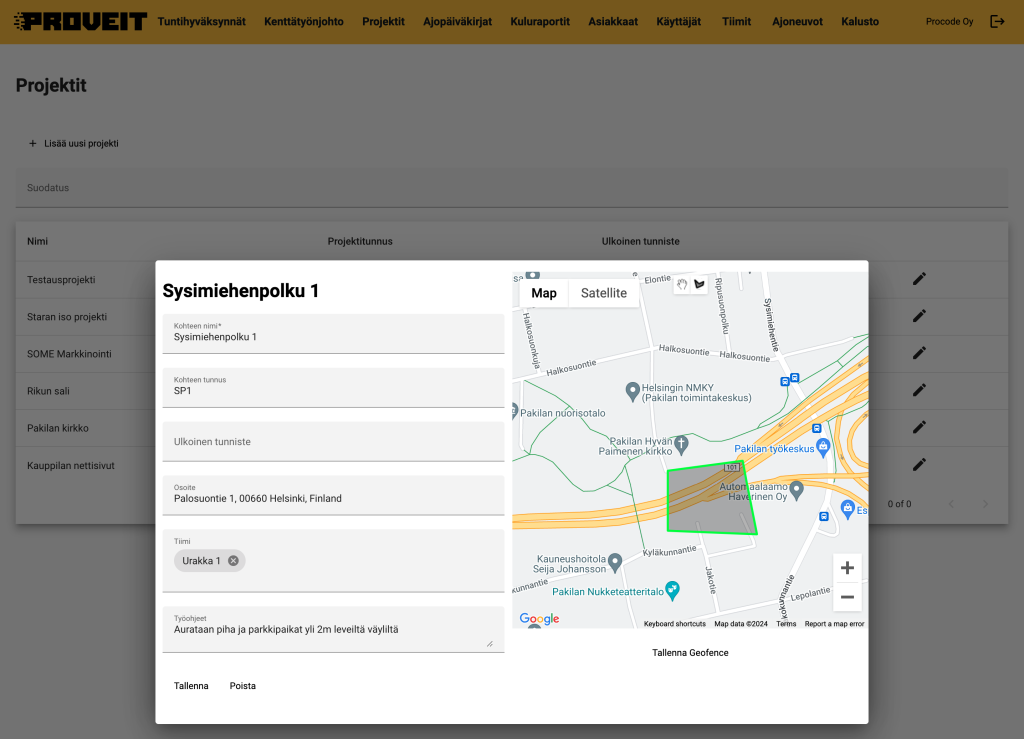
Task: Open Kenttätyönjohto menu item
Action: tap(304, 22)
